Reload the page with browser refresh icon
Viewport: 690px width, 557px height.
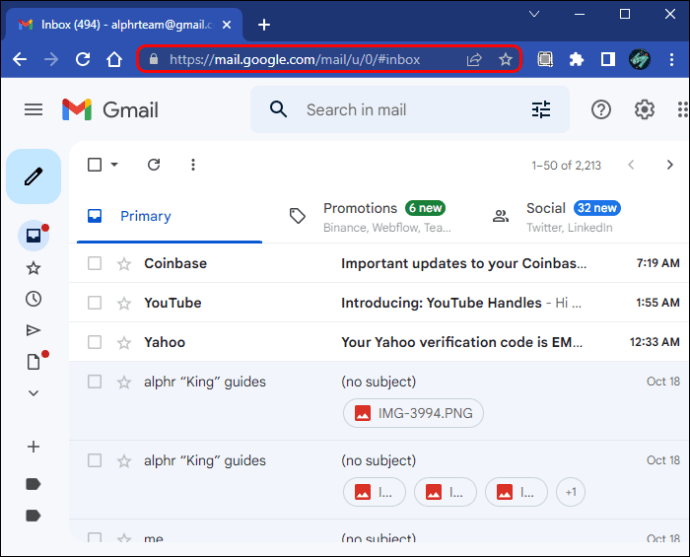point(83,59)
